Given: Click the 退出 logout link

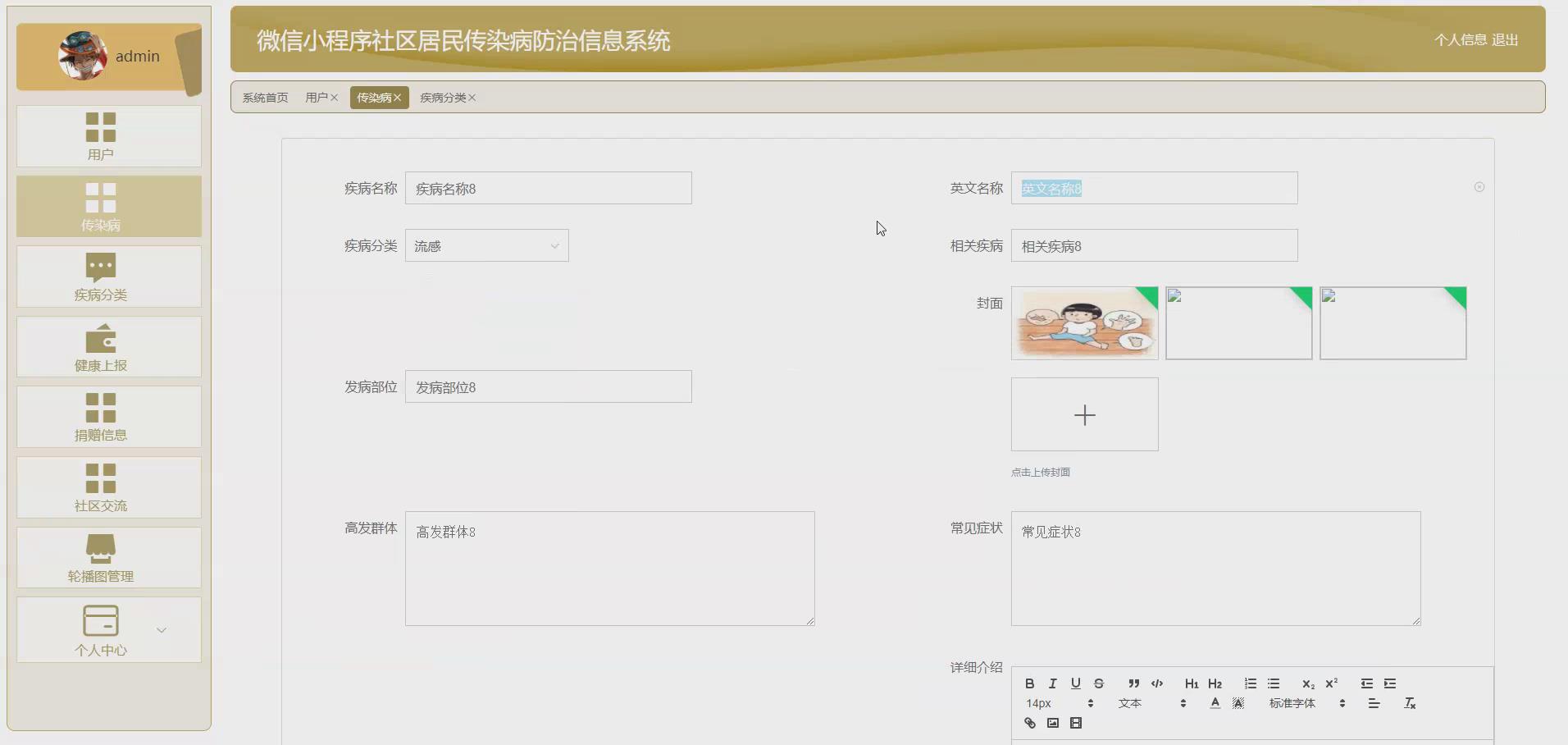Looking at the screenshot, I should pos(1506,39).
